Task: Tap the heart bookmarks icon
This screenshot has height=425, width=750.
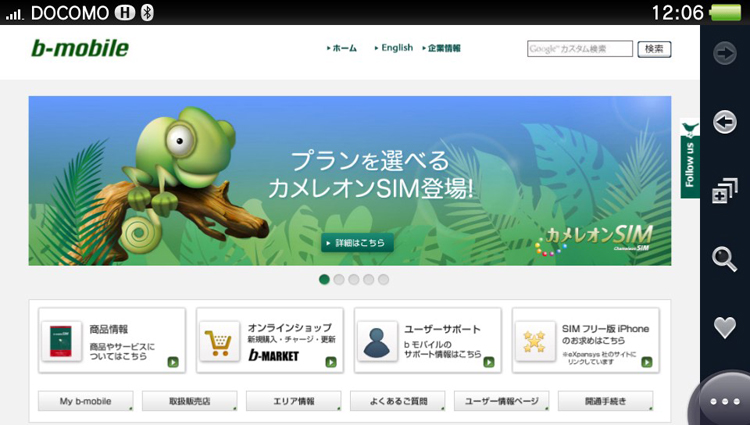Action: [x=725, y=328]
